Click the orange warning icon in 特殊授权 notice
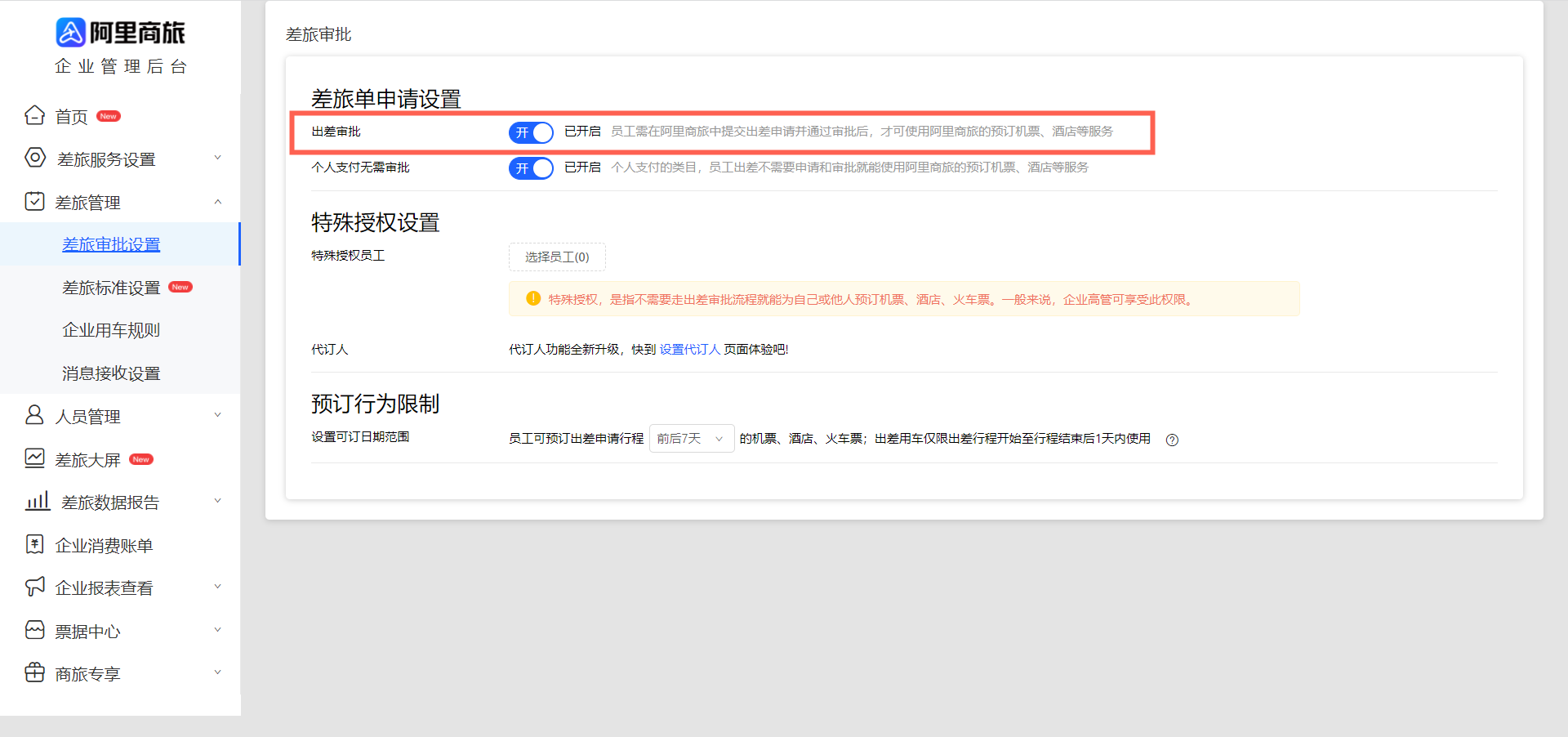 (533, 298)
